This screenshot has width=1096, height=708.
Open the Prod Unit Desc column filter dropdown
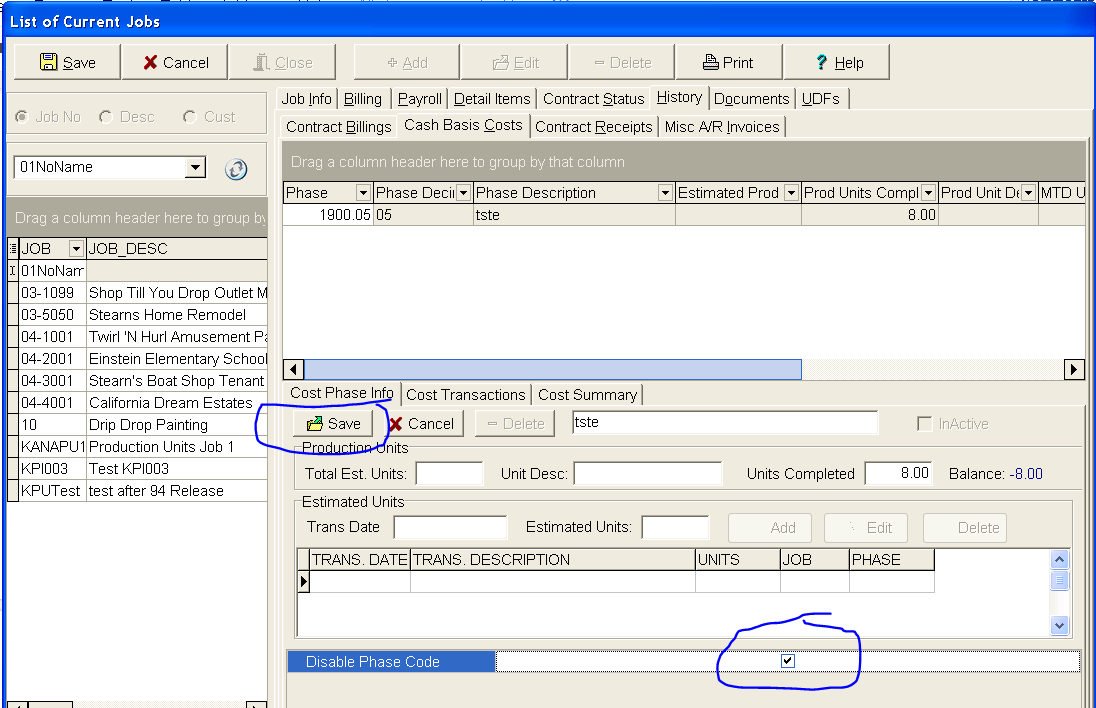point(1028,193)
